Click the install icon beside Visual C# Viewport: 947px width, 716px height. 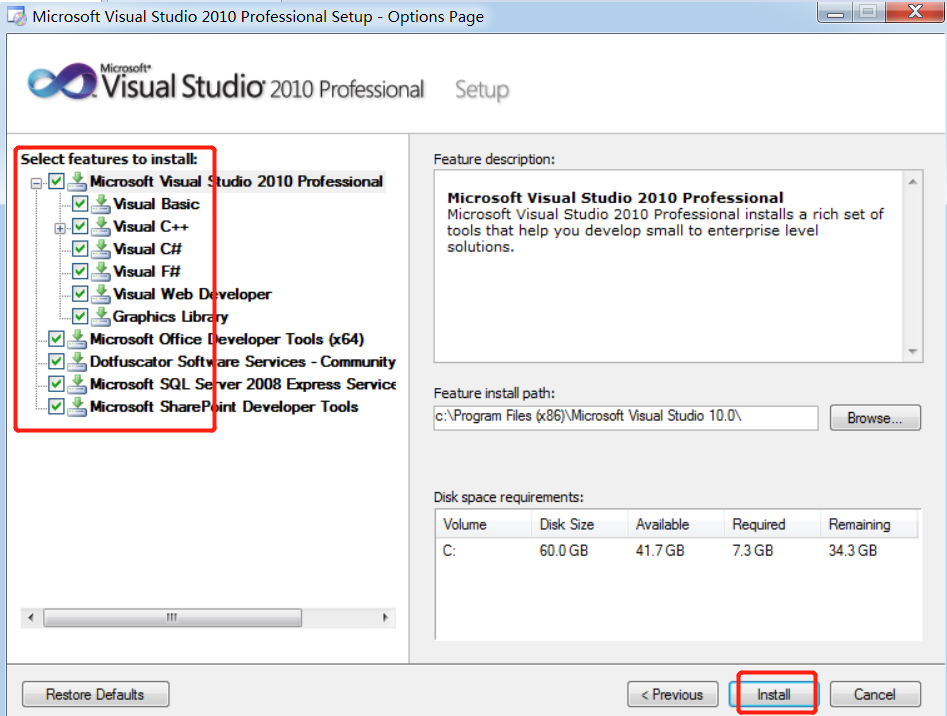click(101, 249)
